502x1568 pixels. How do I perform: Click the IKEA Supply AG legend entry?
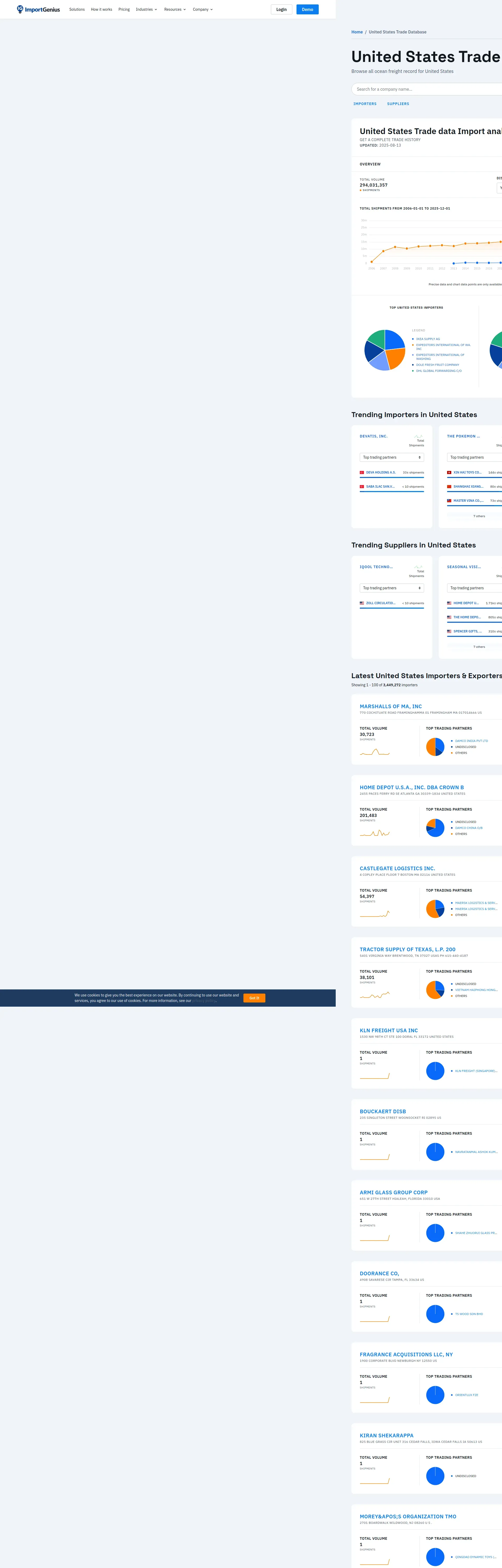tap(428, 339)
